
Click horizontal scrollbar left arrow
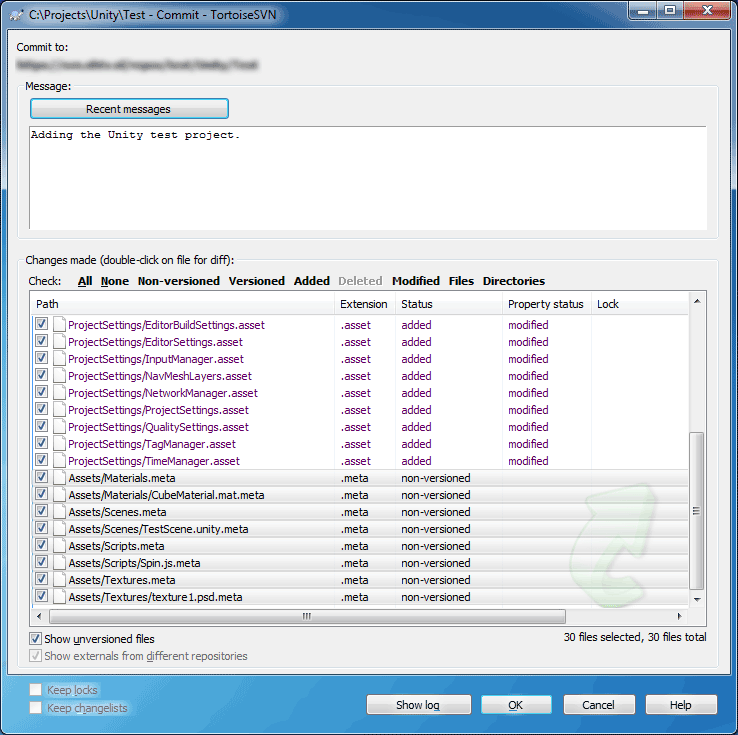tap(39, 616)
